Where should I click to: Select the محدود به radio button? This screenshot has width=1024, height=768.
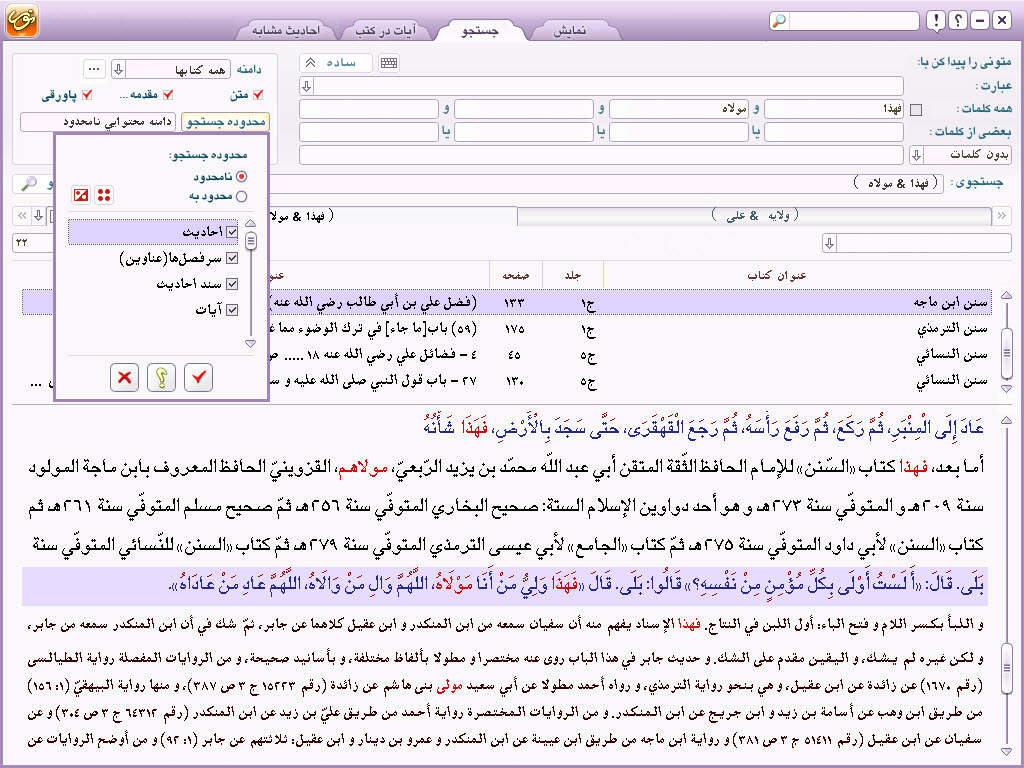click(241, 196)
